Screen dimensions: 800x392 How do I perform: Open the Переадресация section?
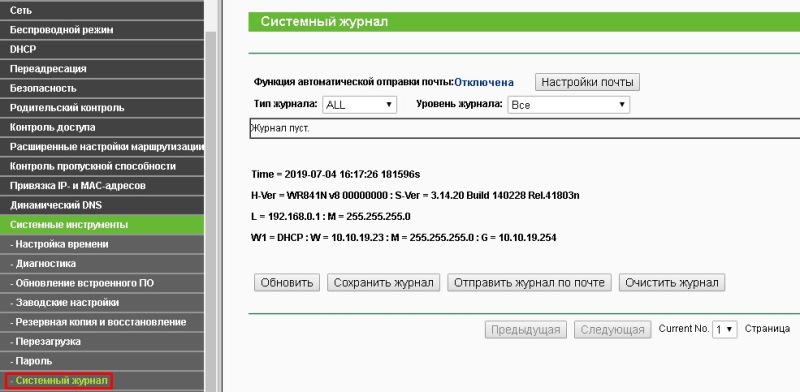point(102,68)
